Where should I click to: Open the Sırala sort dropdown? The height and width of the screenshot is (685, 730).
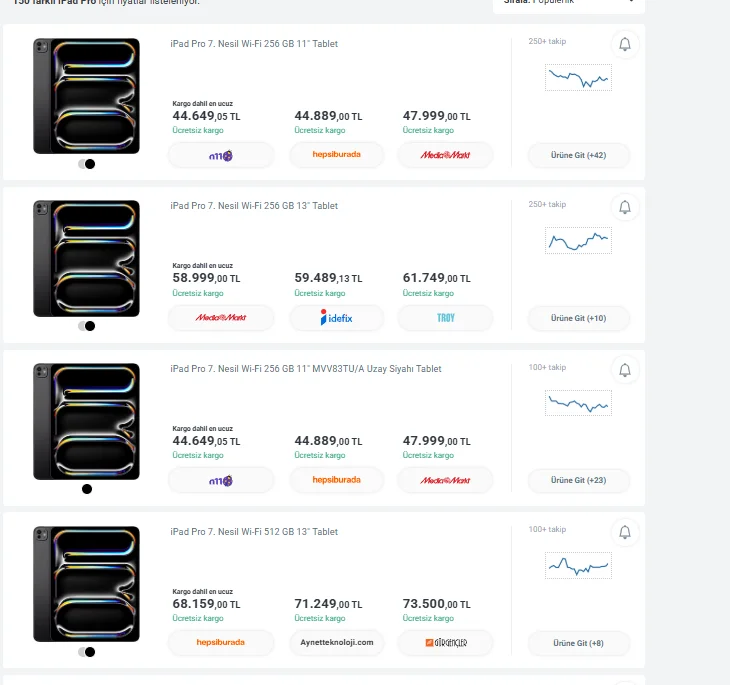click(x=569, y=3)
